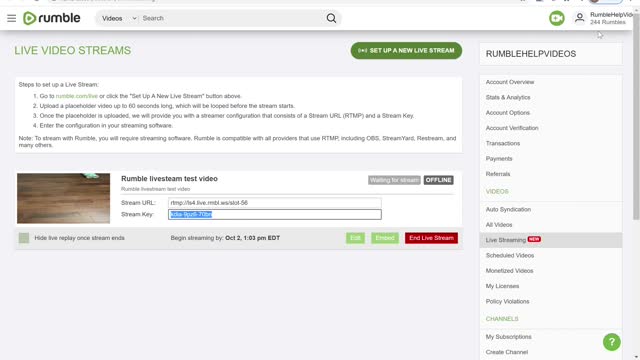Click the Embed button

(x=384, y=238)
